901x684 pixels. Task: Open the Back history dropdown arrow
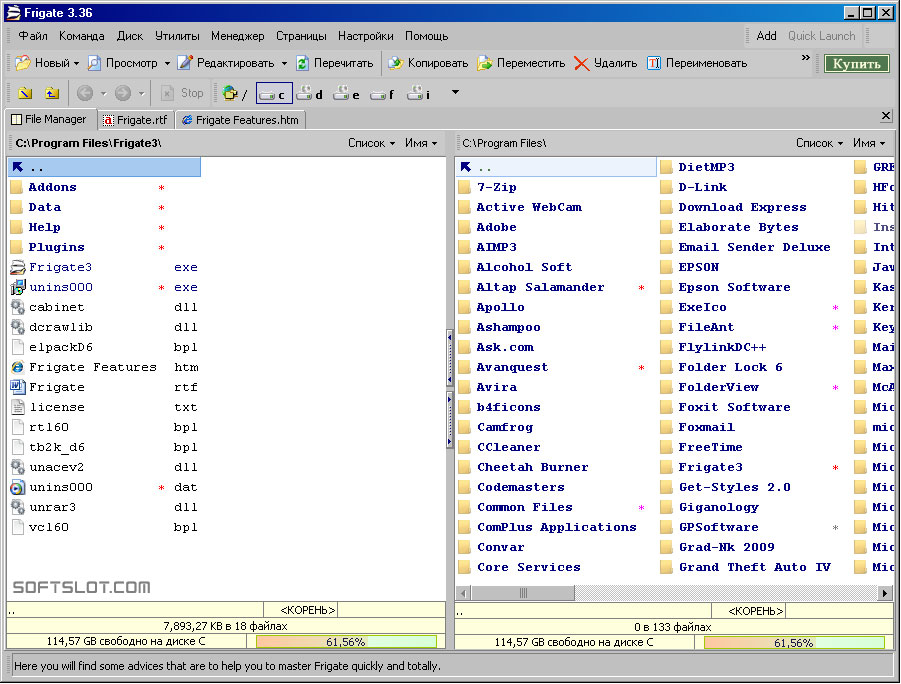point(103,93)
